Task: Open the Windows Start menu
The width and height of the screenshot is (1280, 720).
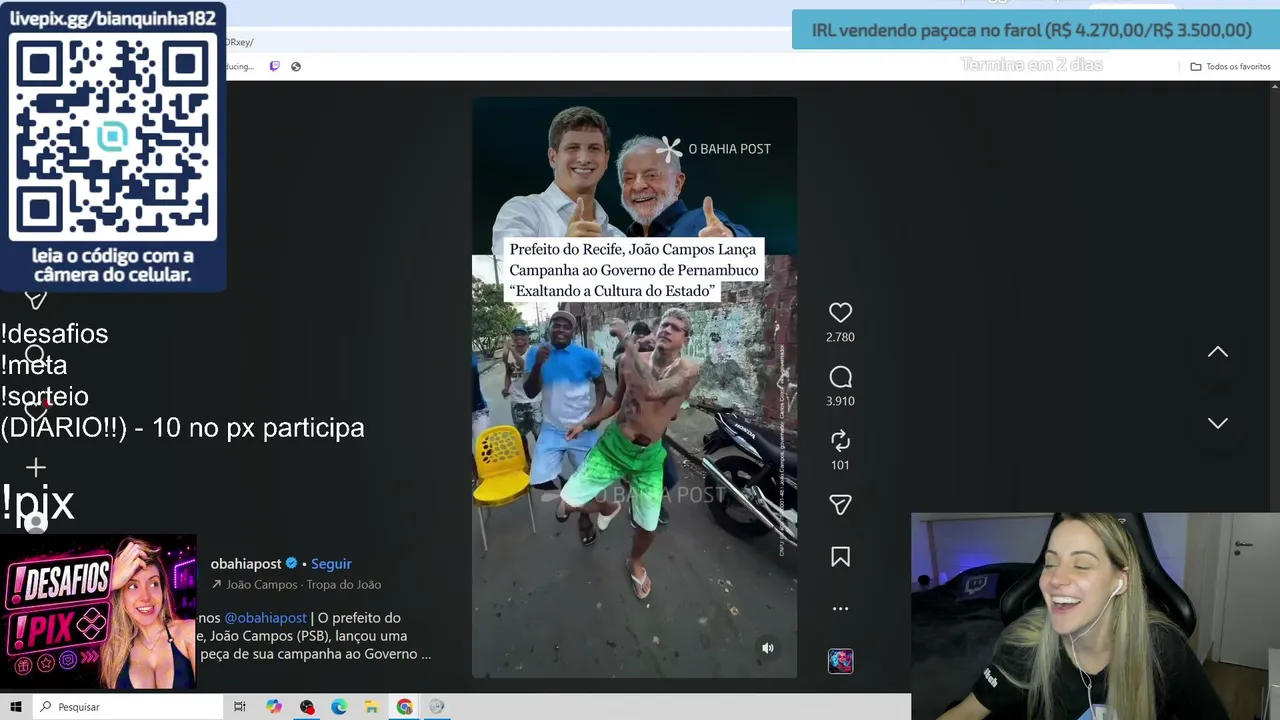Action: (16, 707)
